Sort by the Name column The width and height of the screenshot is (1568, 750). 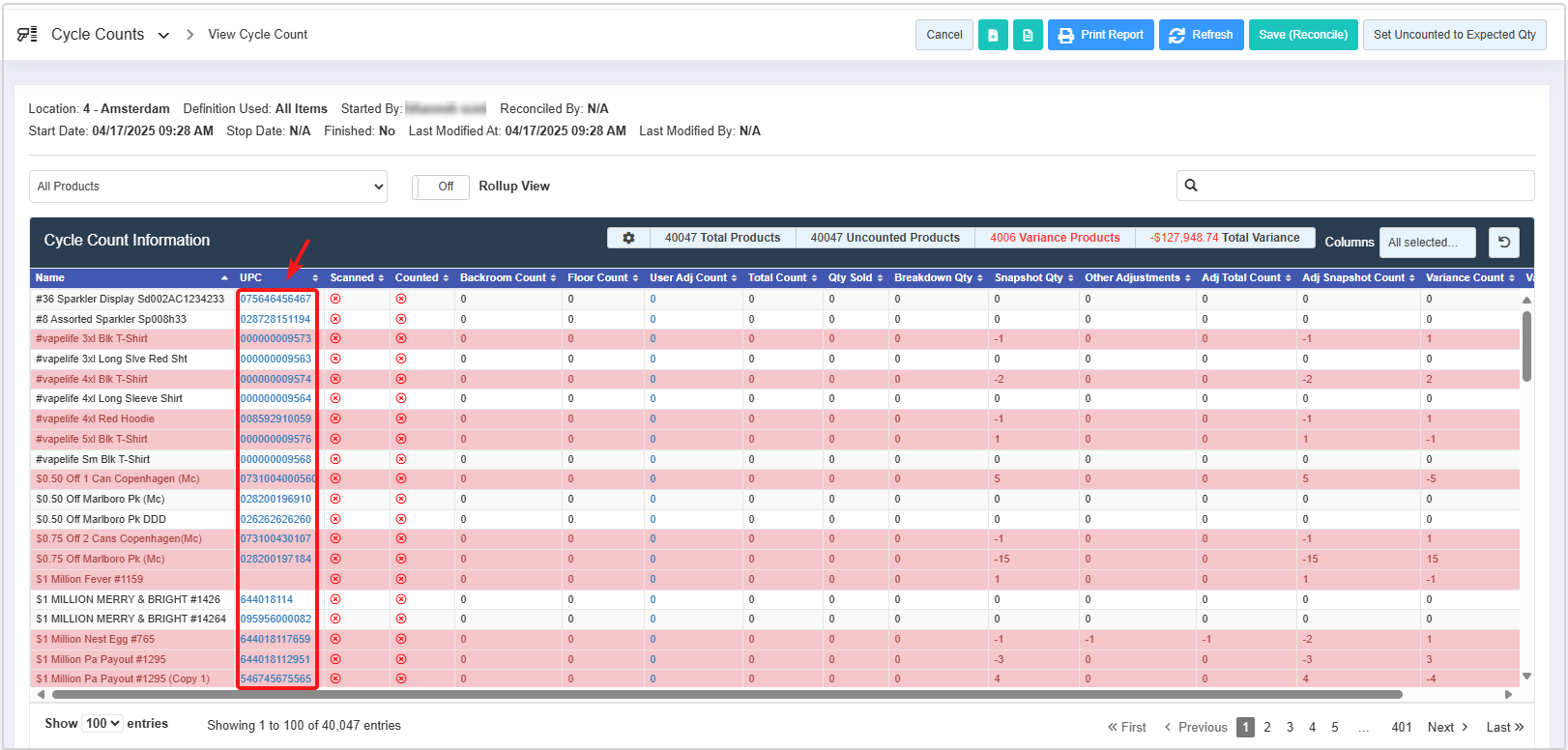(x=132, y=277)
